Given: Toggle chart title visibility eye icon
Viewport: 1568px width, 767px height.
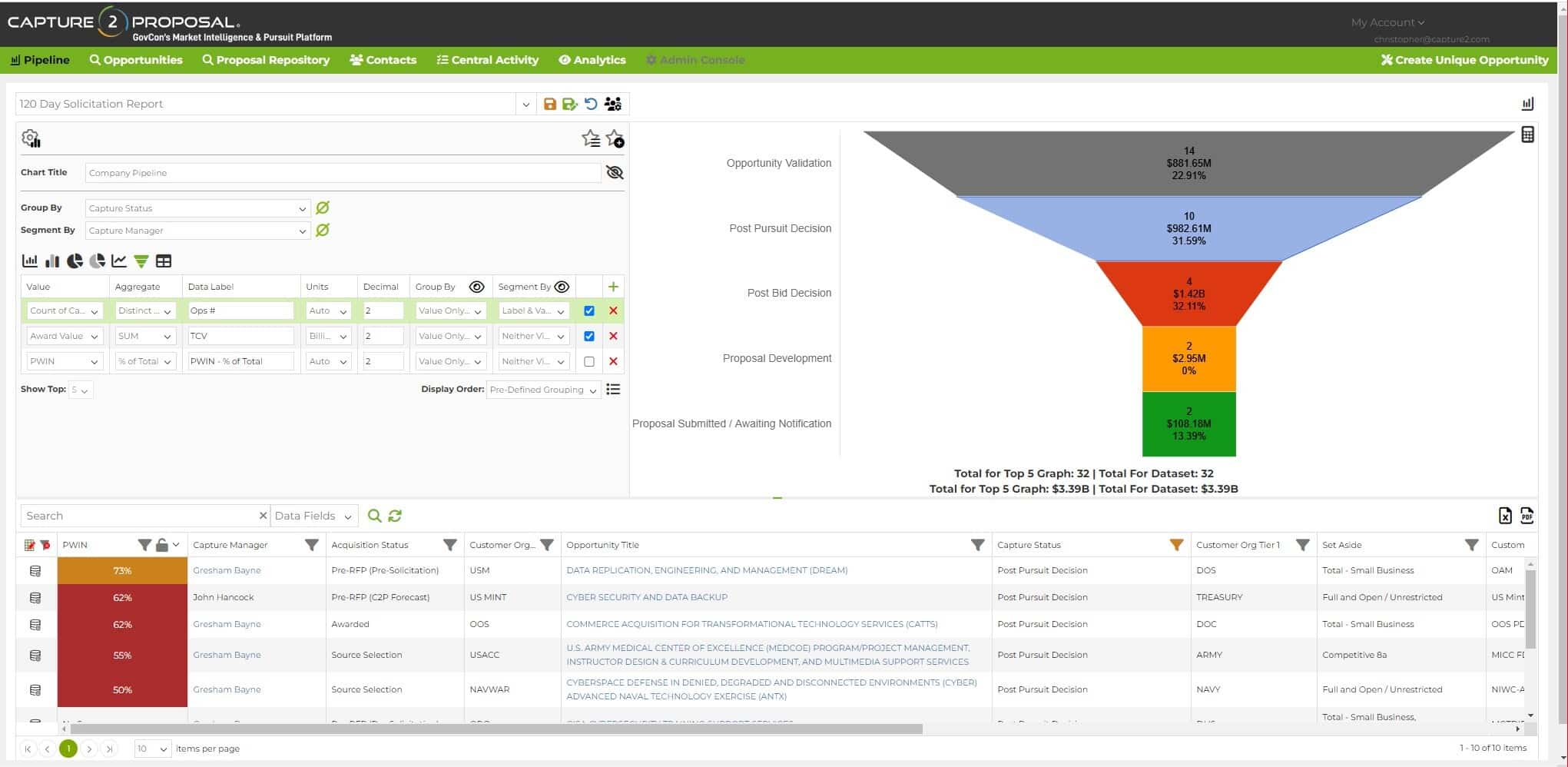Looking at the screenshot, I should [x=615, y=173].
